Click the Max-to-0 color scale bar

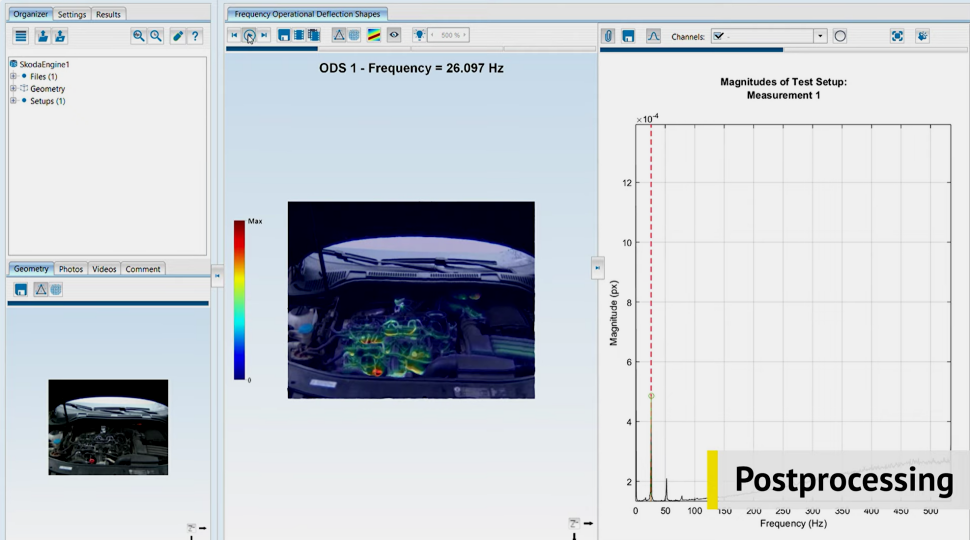tap(240, 299)
